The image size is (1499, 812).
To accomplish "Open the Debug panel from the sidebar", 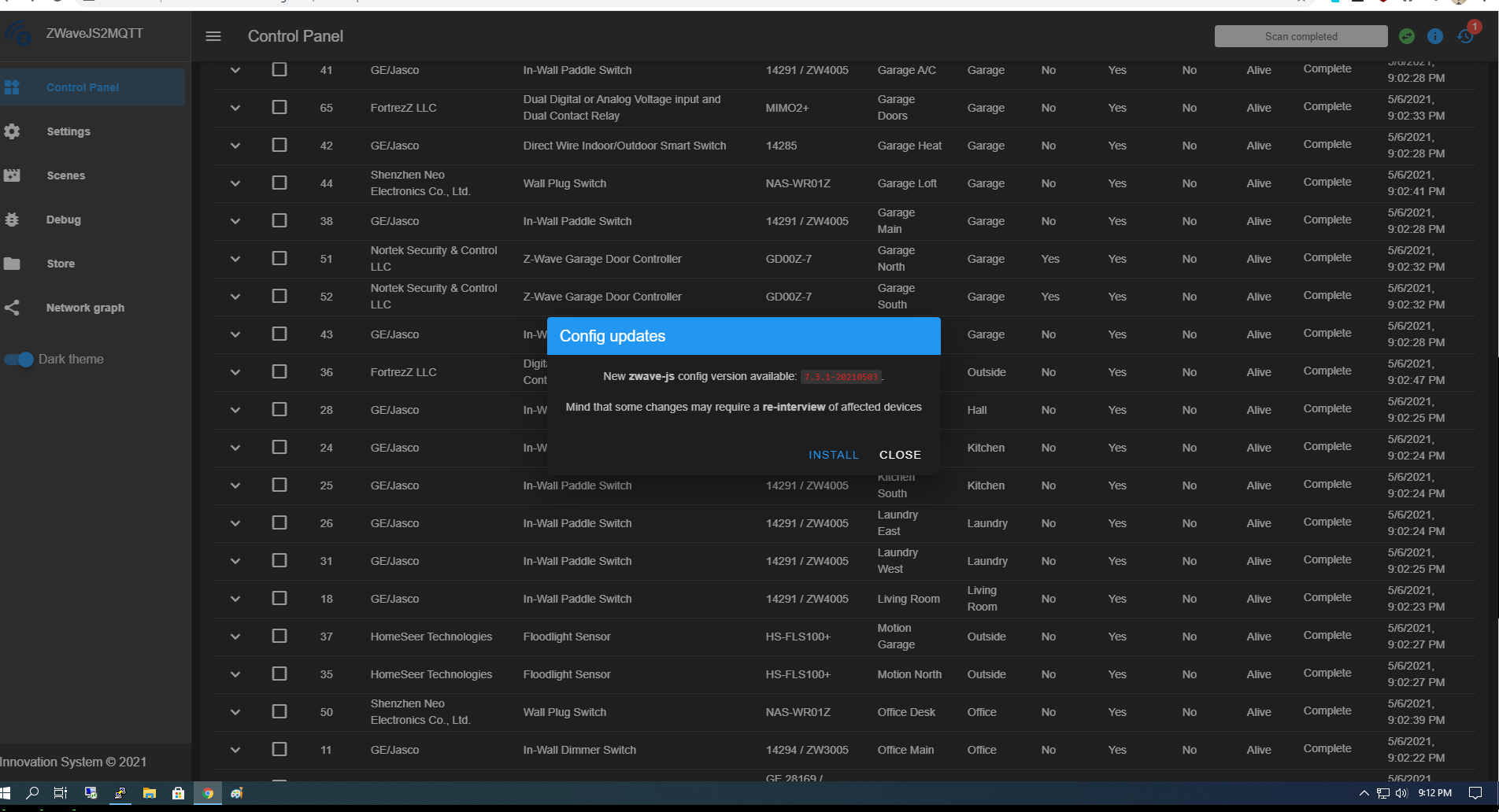I will (x=63, y=220).
